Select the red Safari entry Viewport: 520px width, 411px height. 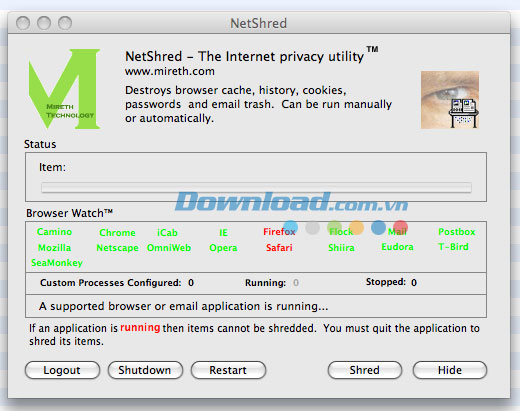click(279, 248)
